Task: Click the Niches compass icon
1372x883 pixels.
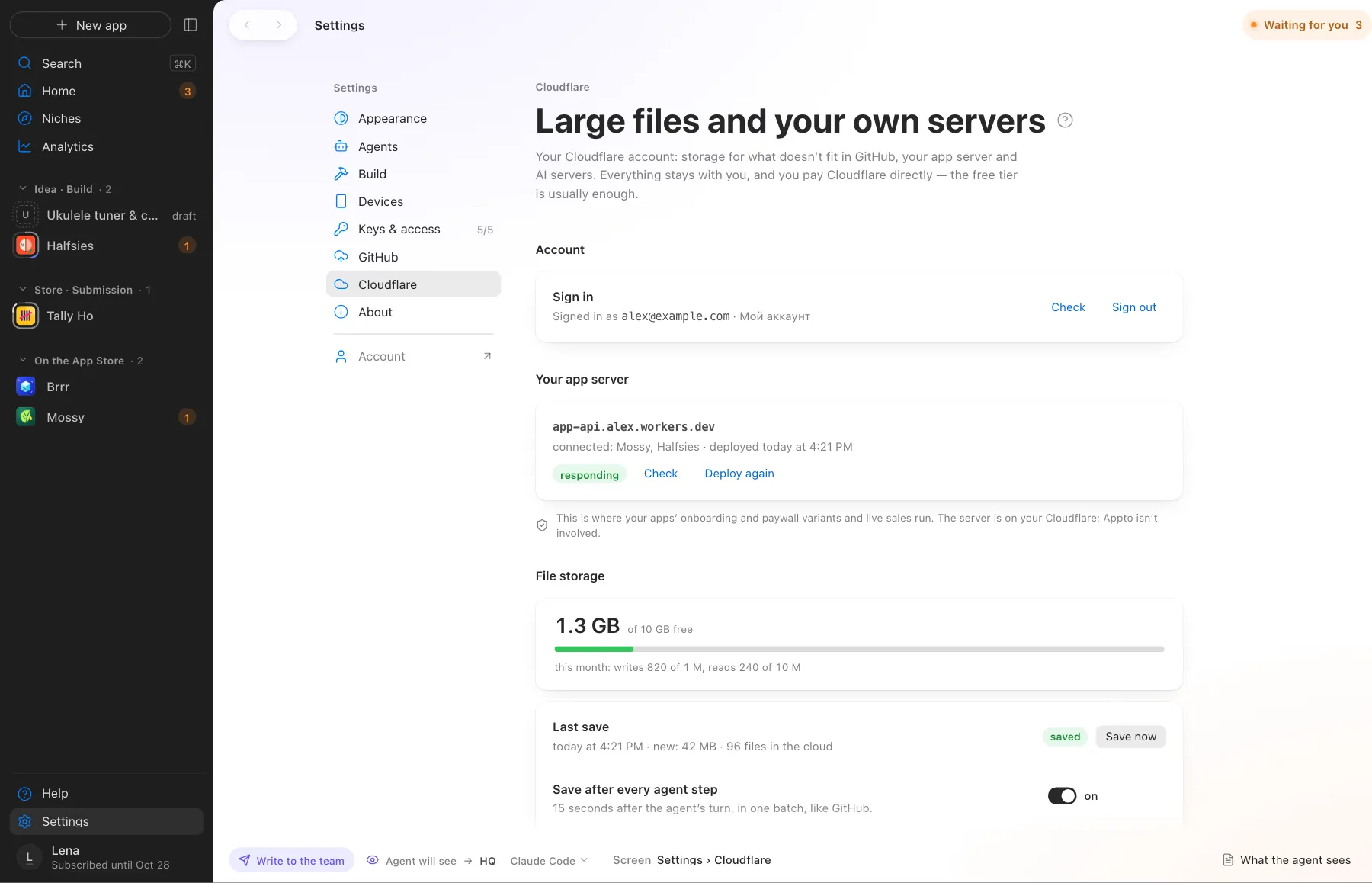Action: [25, 118]
